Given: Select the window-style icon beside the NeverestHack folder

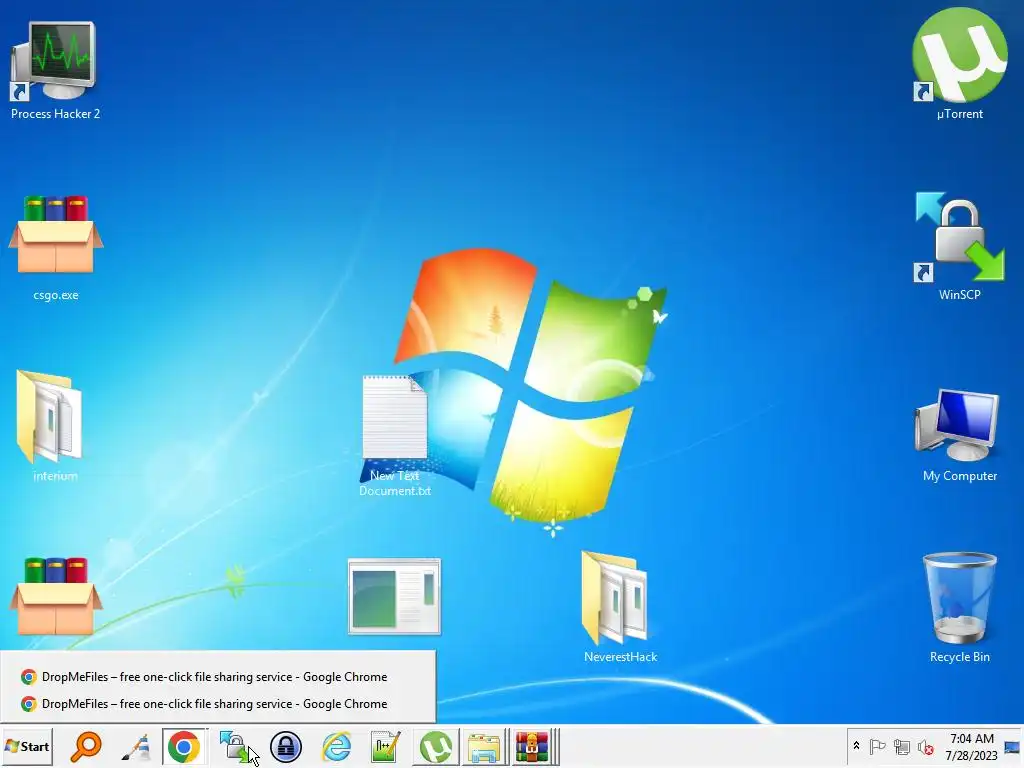Looking at the screenshot, I should 394,596.
